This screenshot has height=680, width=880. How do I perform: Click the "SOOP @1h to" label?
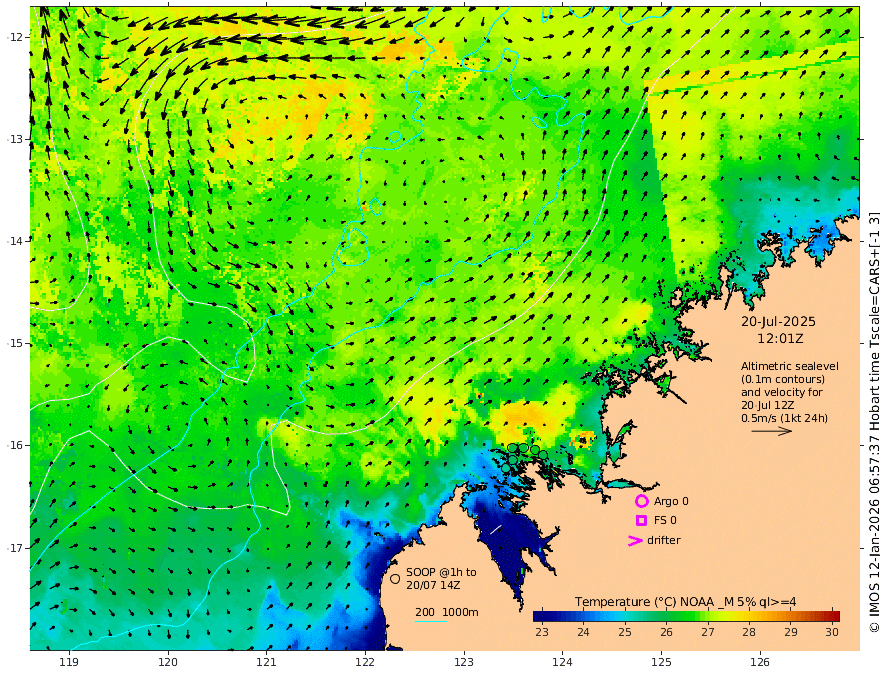[x=441, y=572]
